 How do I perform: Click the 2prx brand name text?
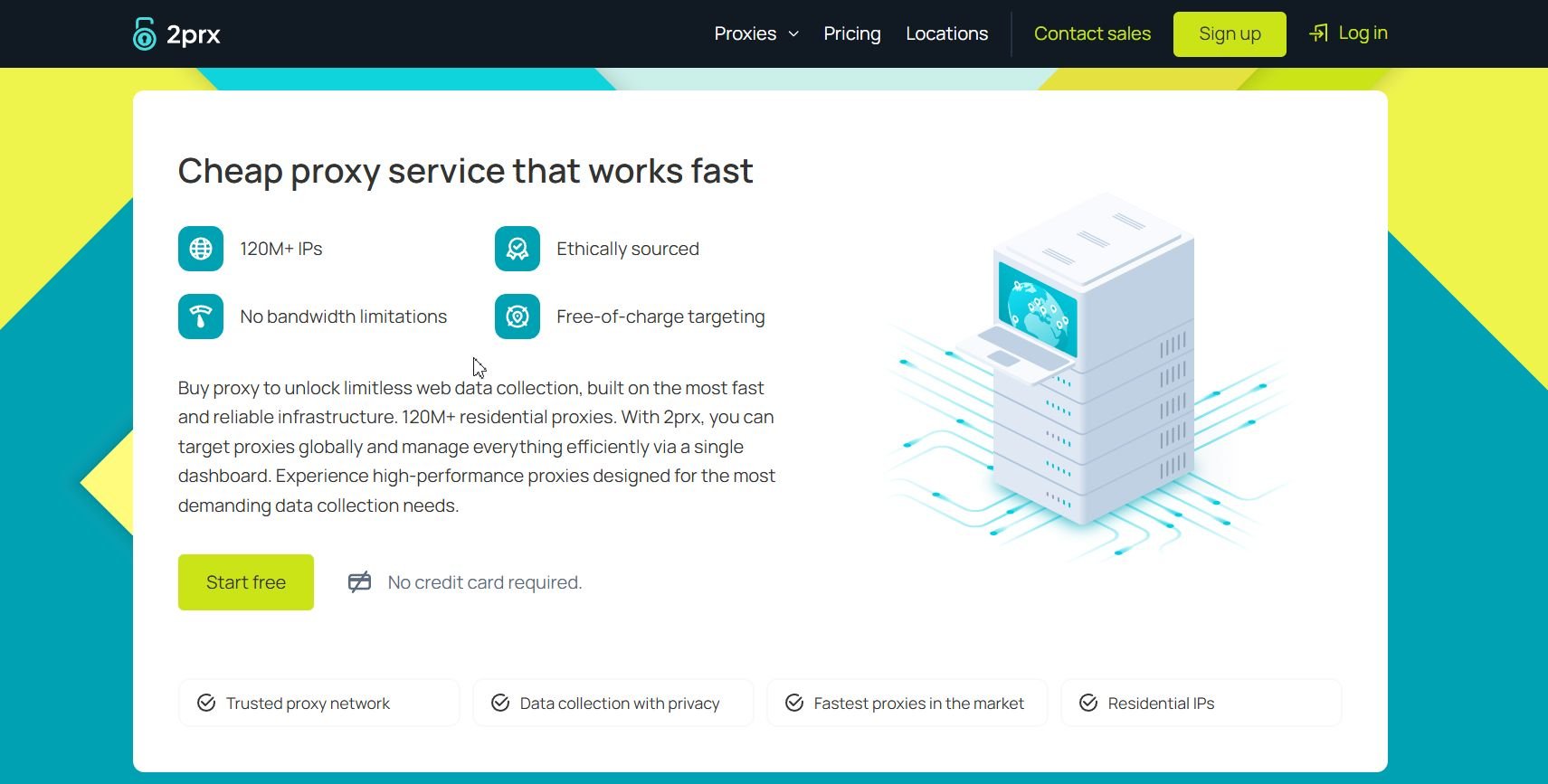194,34
